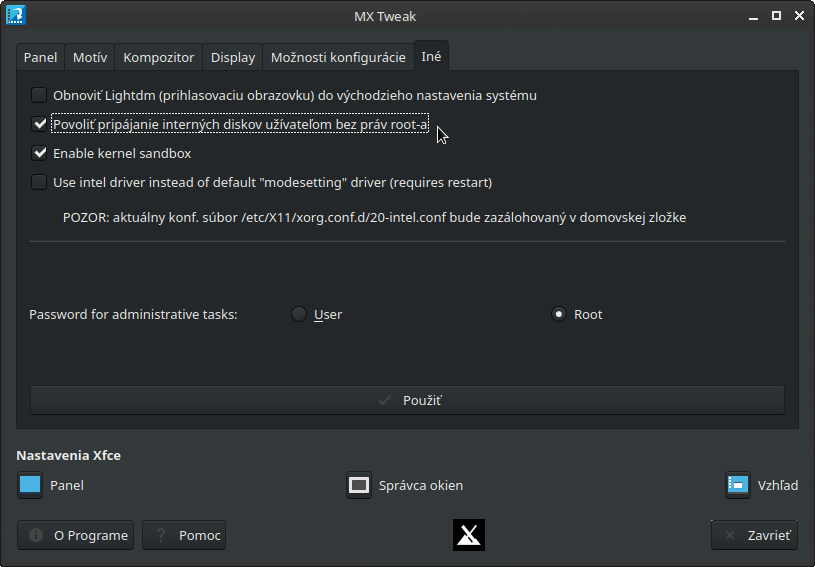Go to the Display tab

232,57
